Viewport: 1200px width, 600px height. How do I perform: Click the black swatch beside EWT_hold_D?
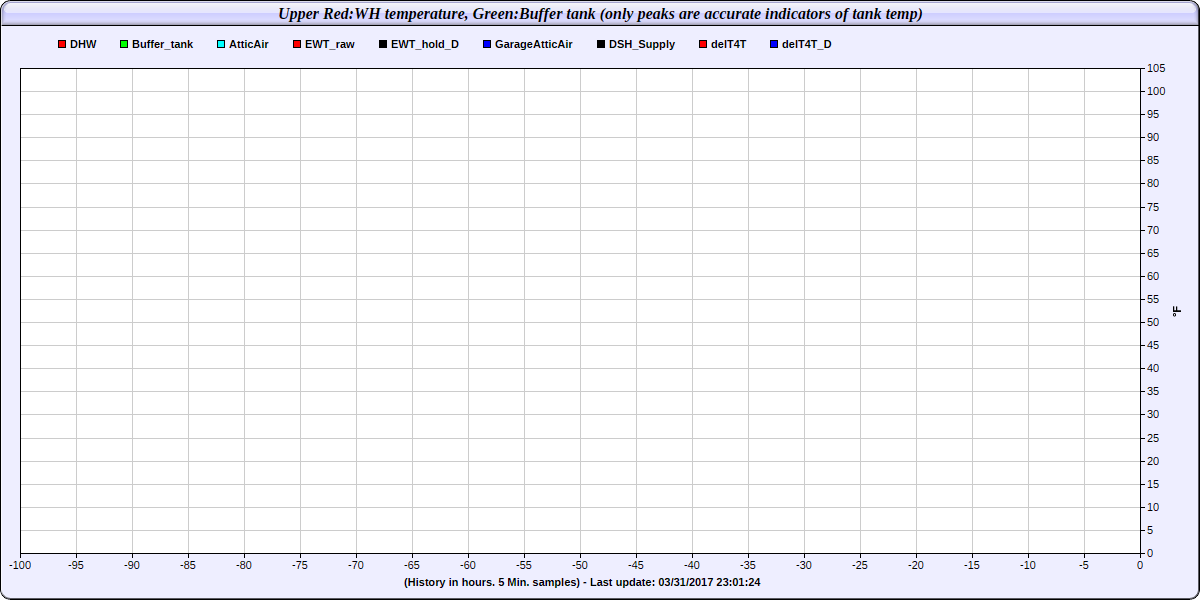pyautogui.click(x=383, y=45)
